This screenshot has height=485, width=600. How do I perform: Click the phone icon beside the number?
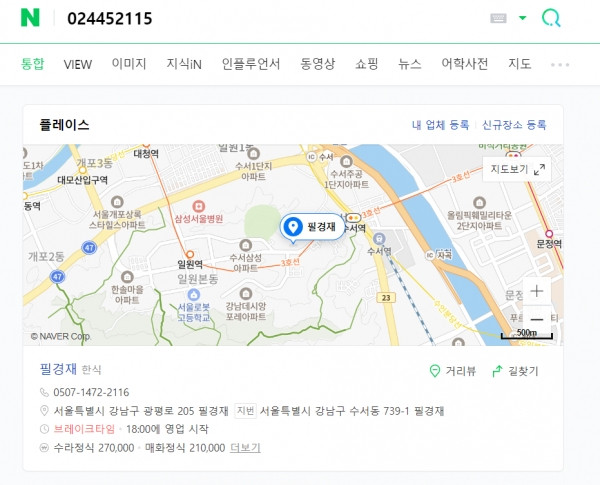pyautogui.click(x=44, y=392)
